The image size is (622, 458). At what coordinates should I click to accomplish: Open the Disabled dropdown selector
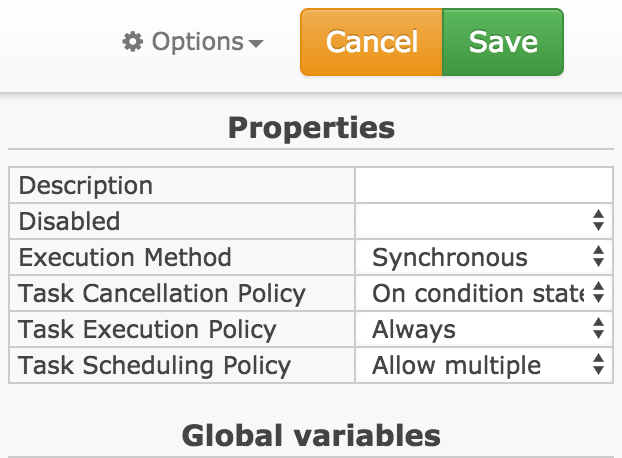(484, 221)
